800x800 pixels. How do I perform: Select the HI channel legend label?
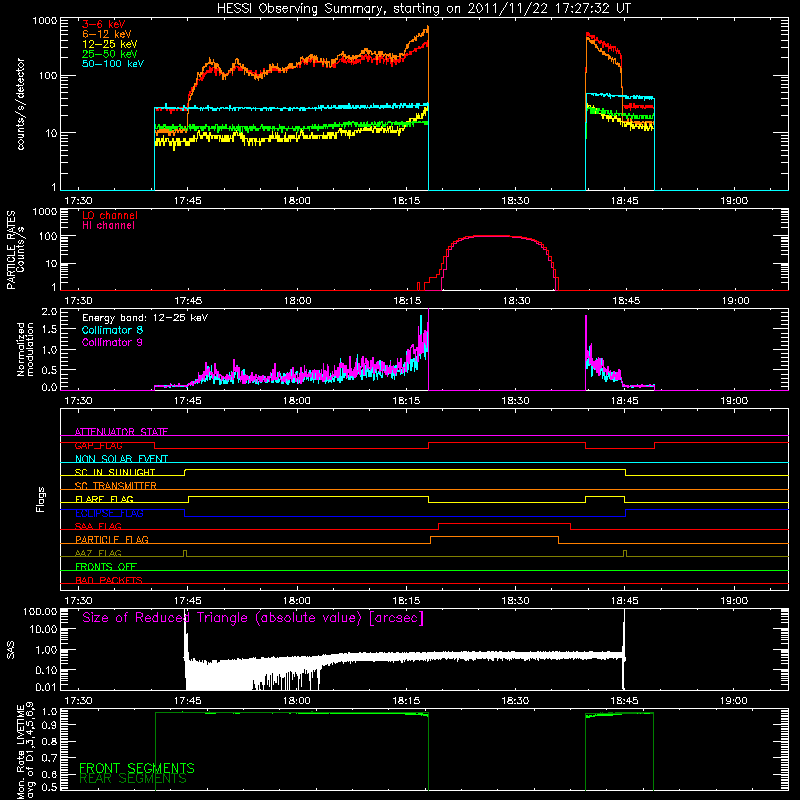pos(109,226)
